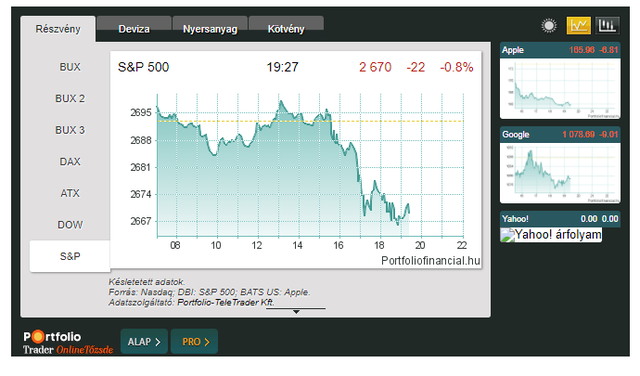Screen dimensions: 640x376
Task: Click the PRO button
Action: 194,342
